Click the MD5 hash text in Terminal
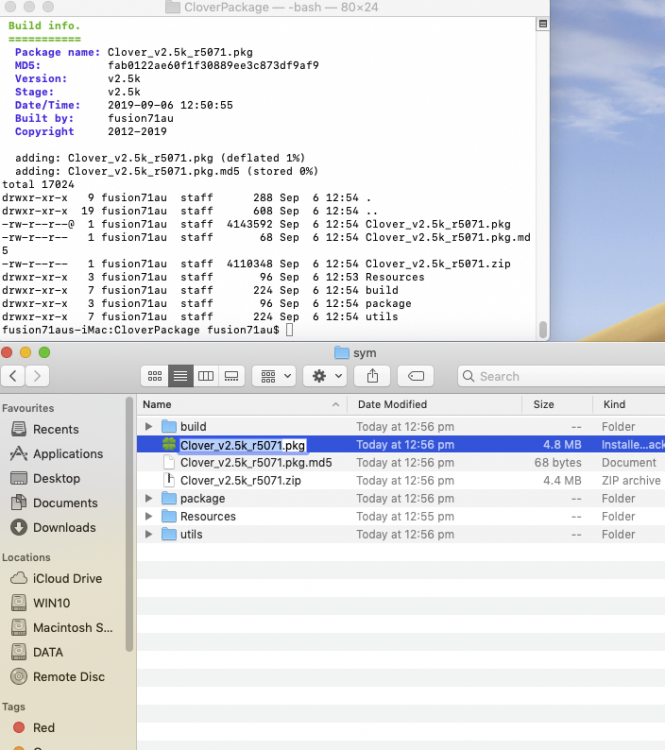 point(213,65)
